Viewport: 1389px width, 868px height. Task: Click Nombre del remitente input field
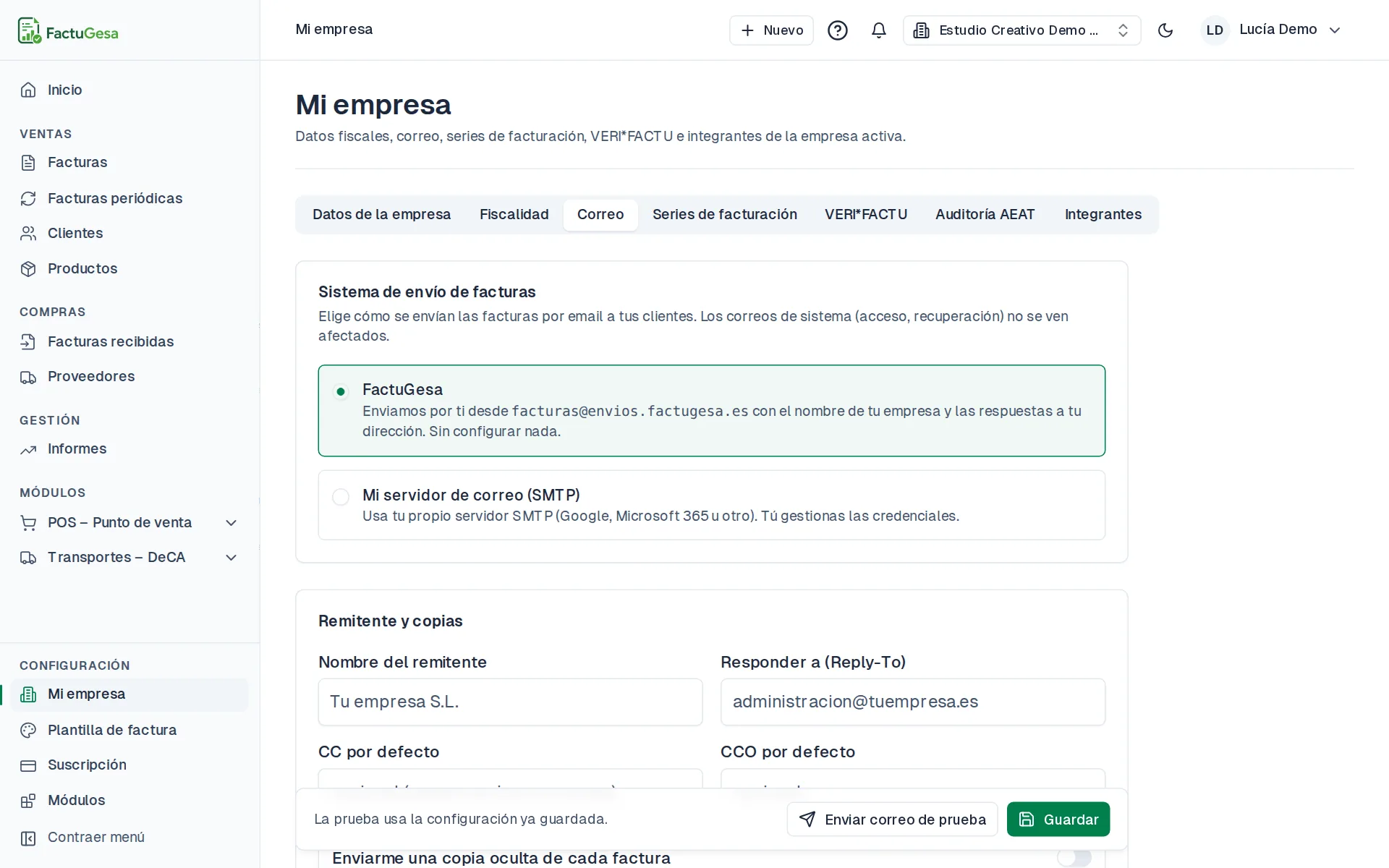[x=510, y=702]
